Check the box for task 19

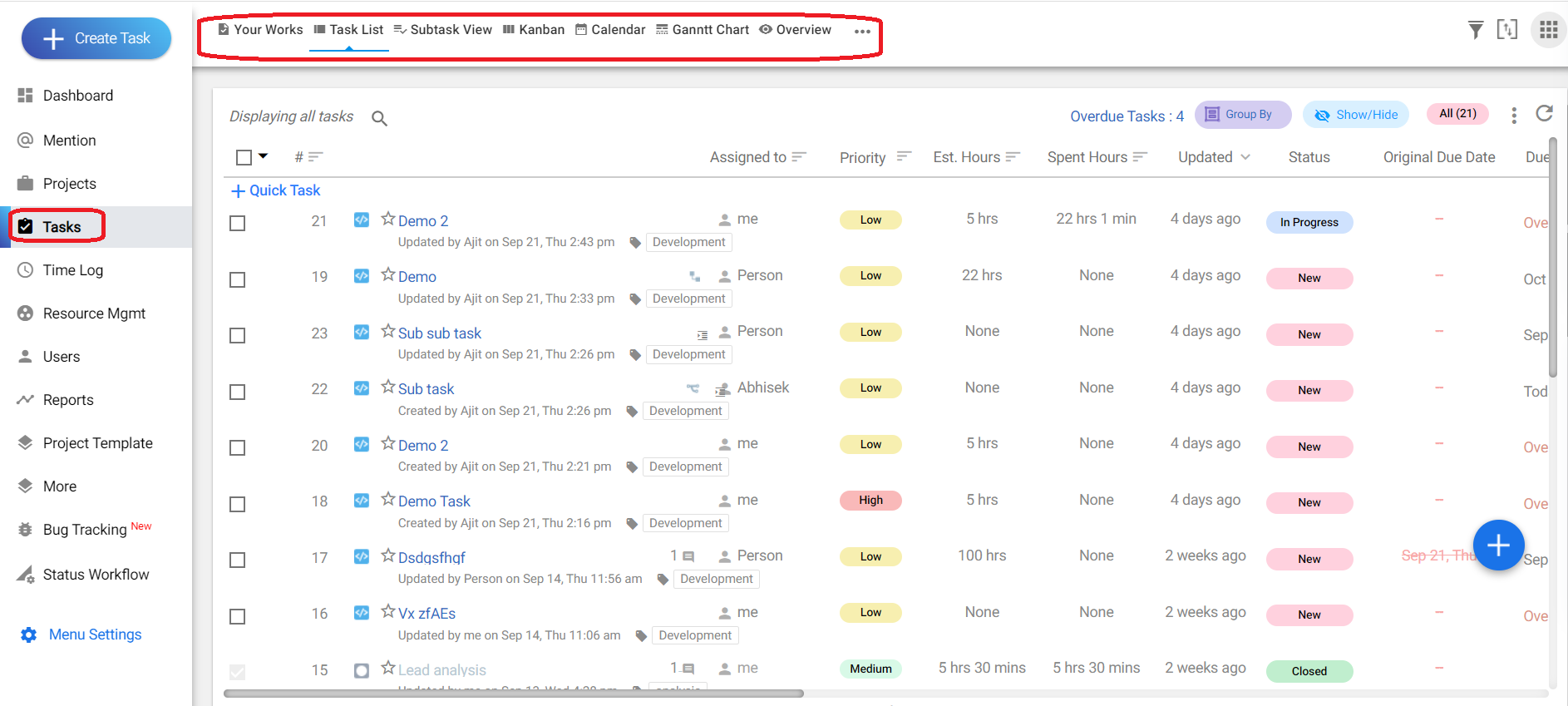click(238, 279)
